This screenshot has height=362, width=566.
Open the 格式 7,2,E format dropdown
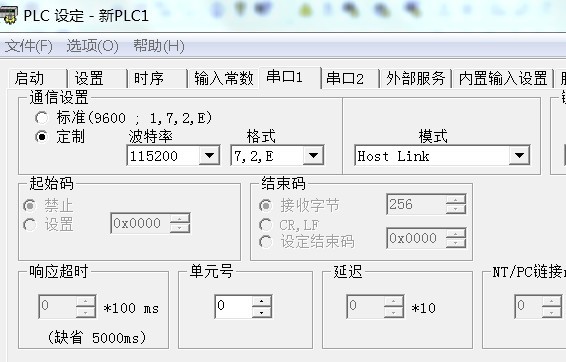pyautogui.click(x=313, y=156)
